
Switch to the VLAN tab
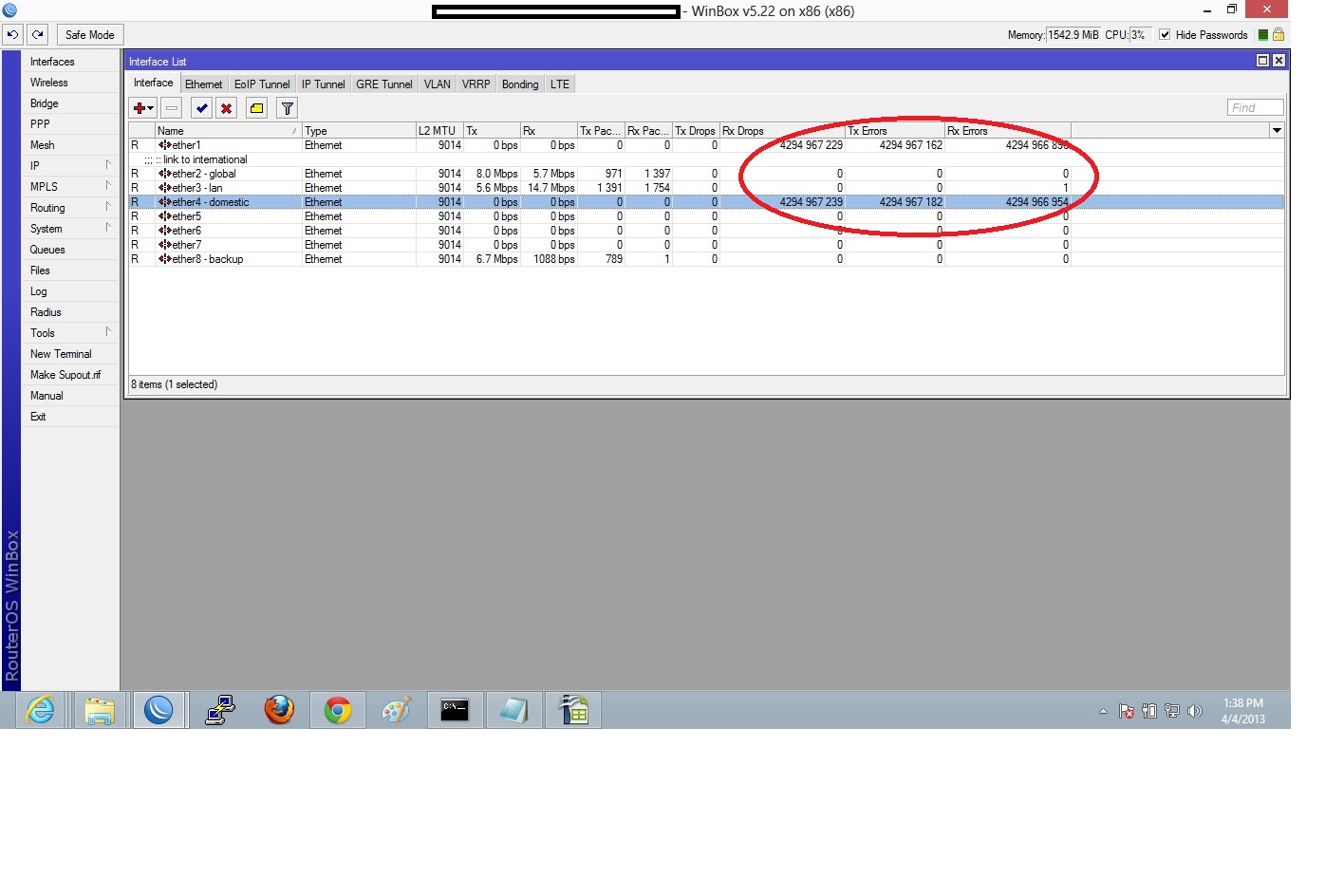point(438,84)
